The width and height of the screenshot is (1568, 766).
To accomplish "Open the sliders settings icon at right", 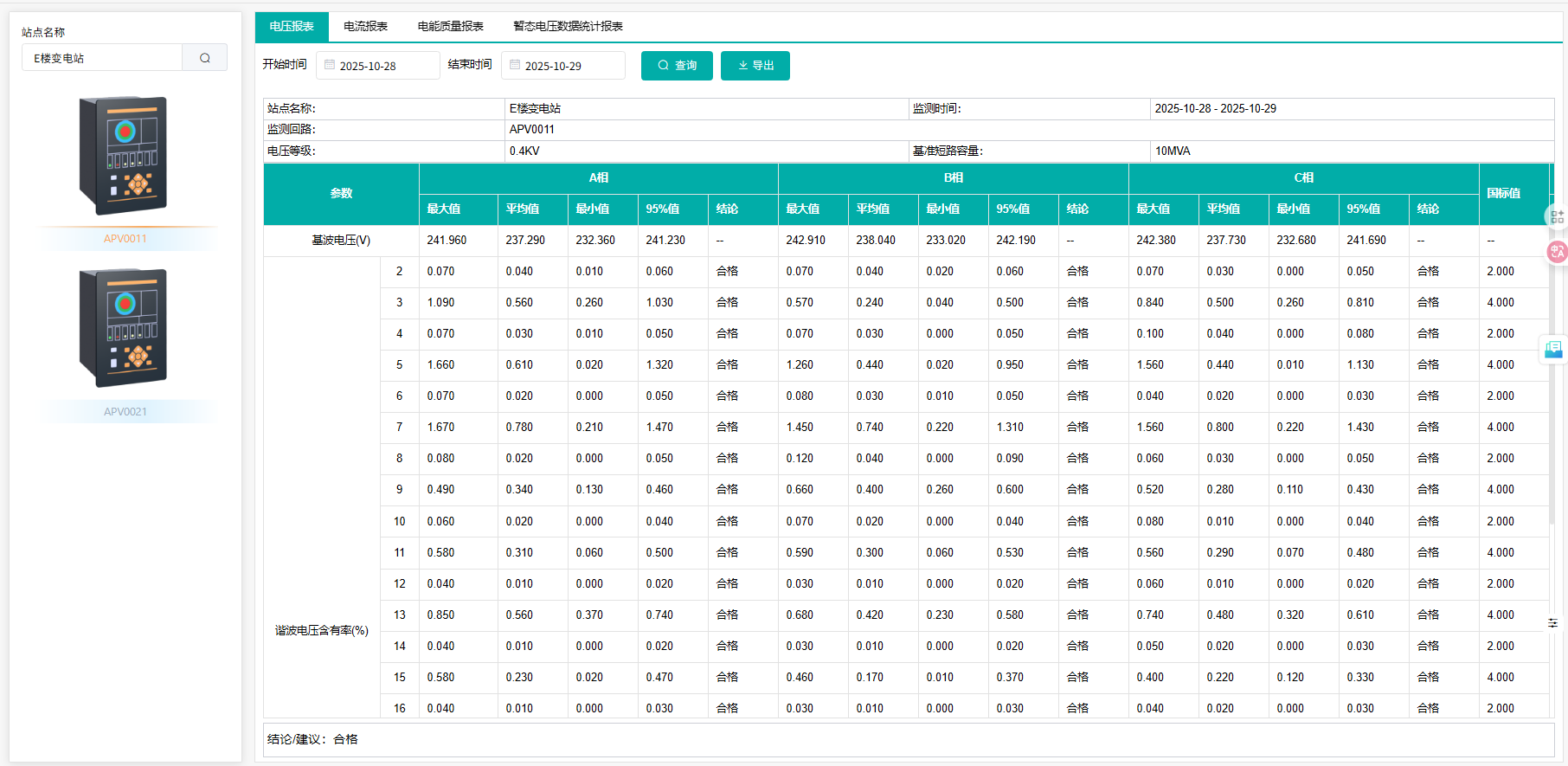I will tap(1552, 622).
